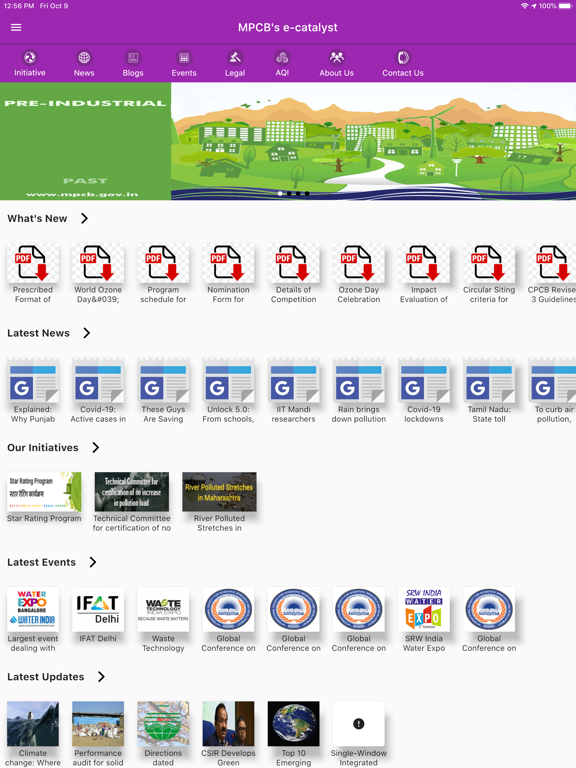Open news item Rain brings down pollution
The width and height of the screenshot is (576, 768).
(359, 382)
